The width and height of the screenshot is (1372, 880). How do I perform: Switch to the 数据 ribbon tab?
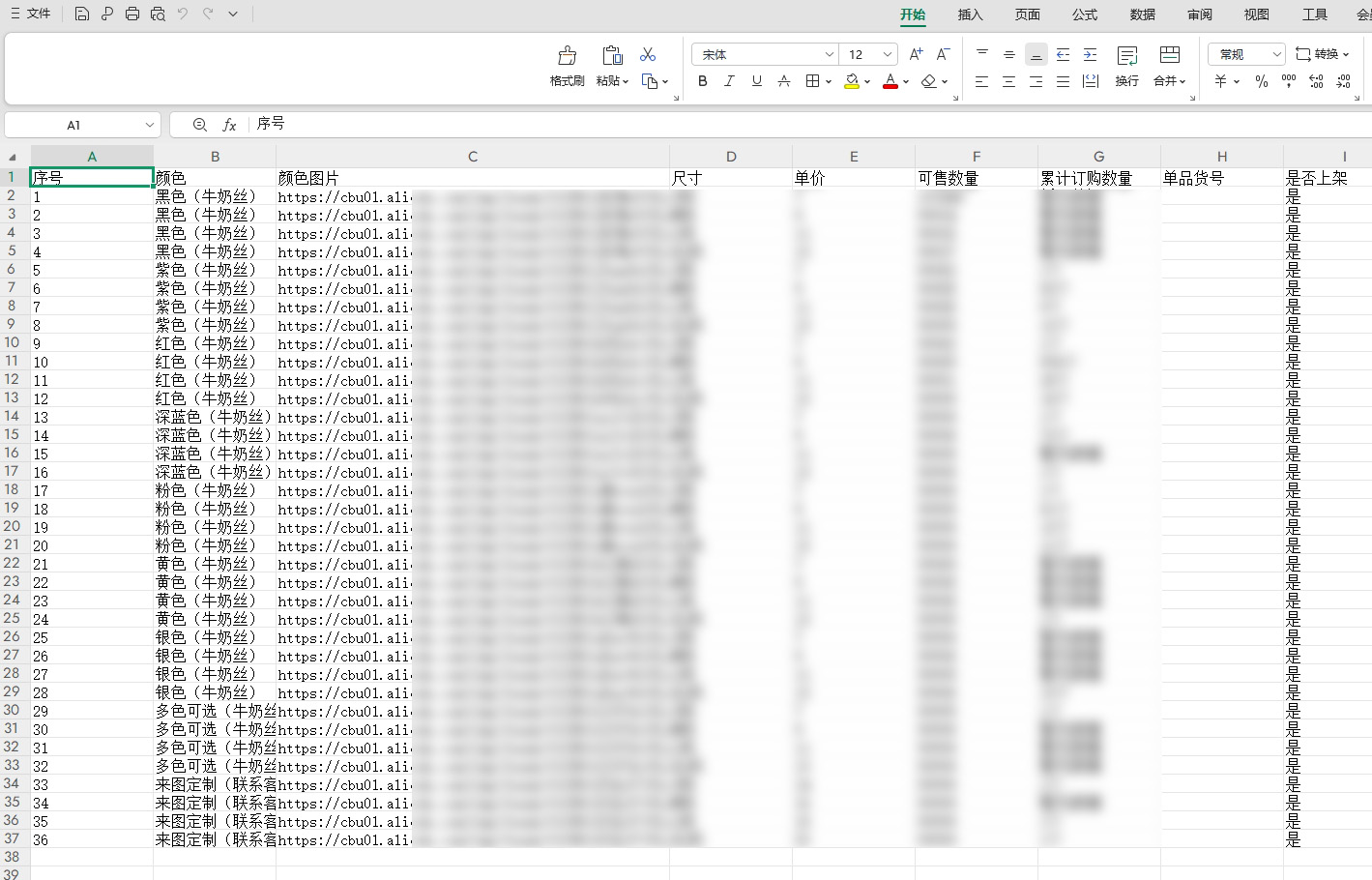tap(1142, 15)
